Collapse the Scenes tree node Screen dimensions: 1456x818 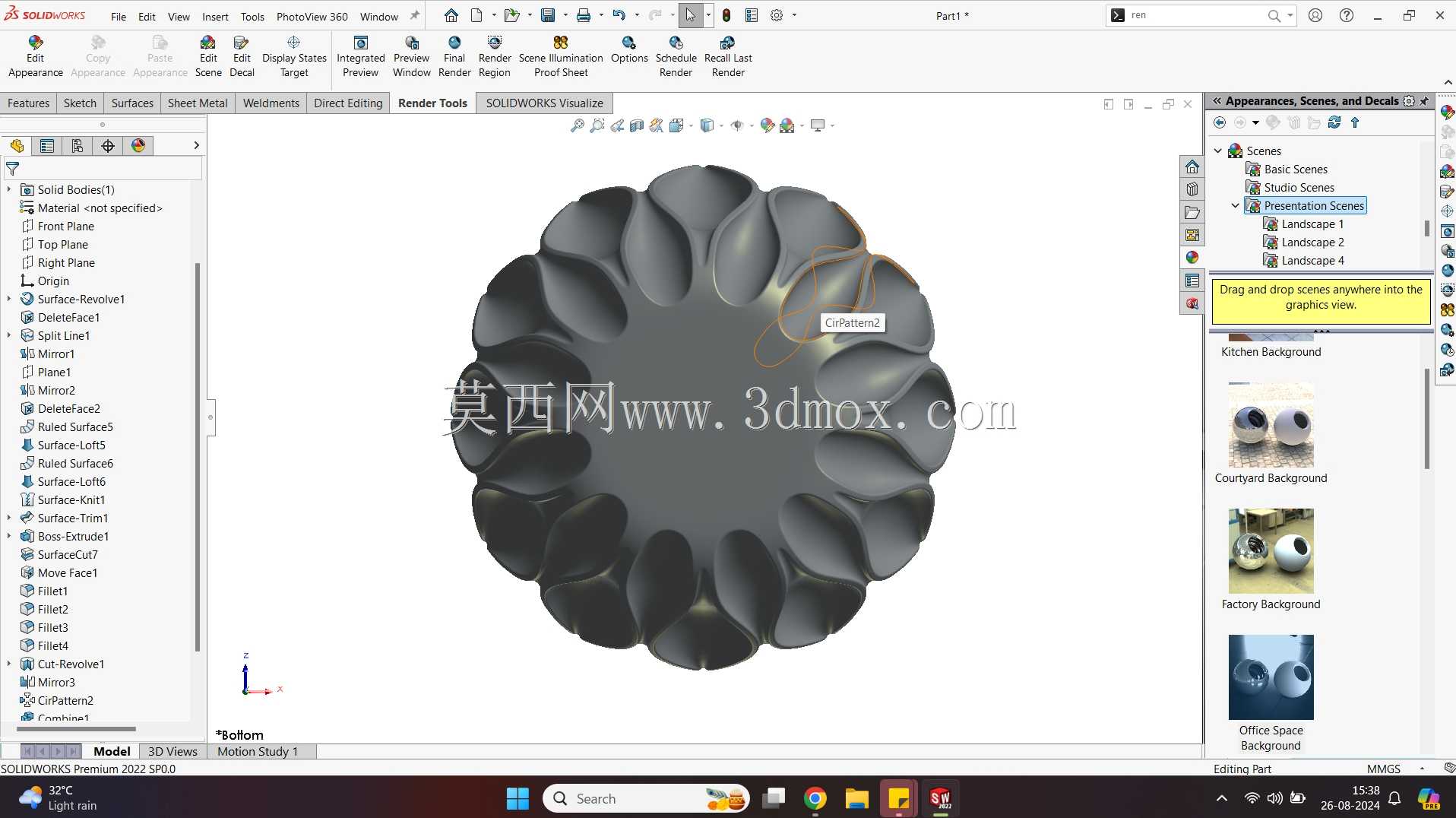click(1218, 151)
